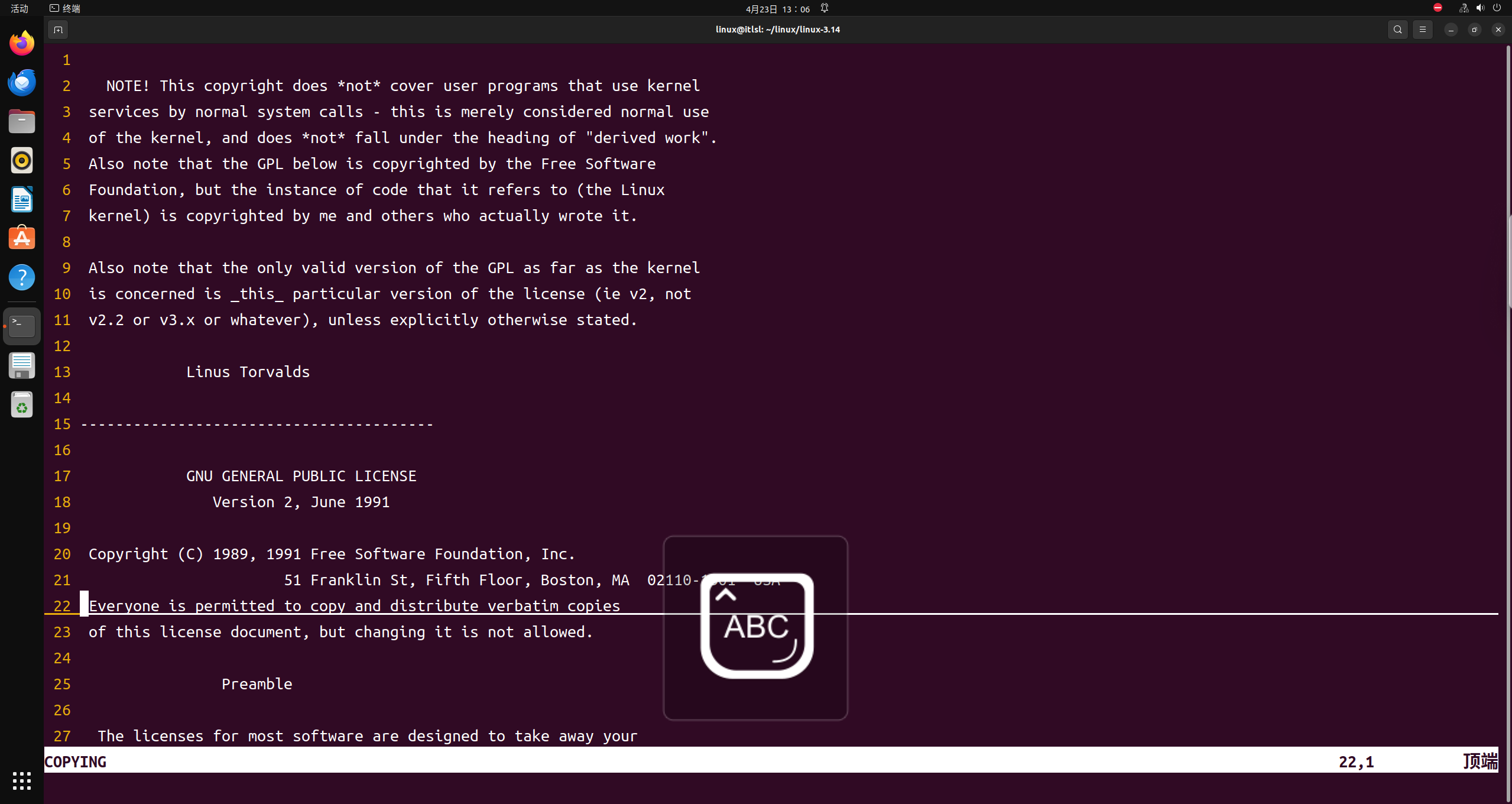Click the date and time clock
The image size is (1512, 804).
click(777, 9)
